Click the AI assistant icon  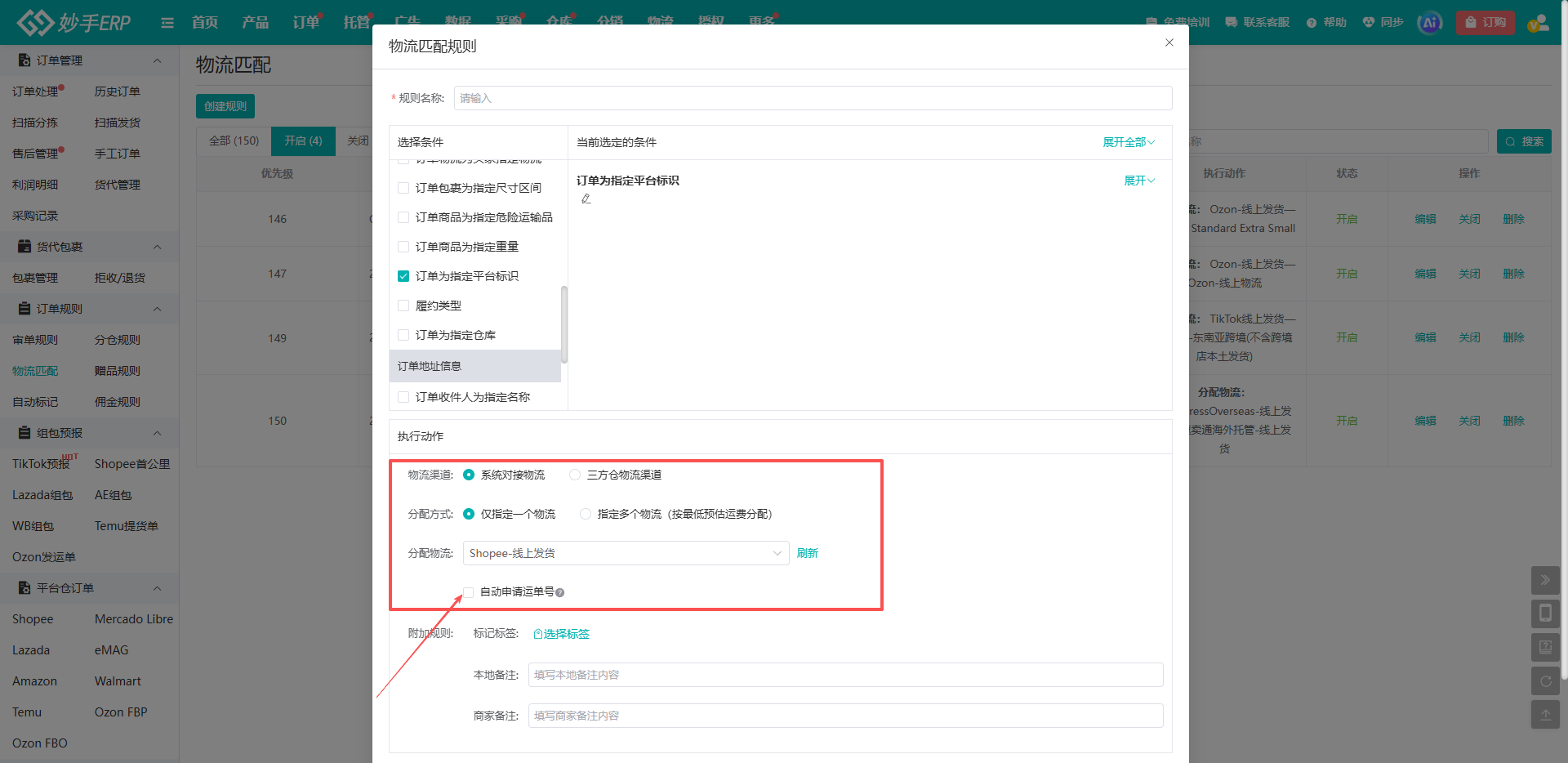(x=1430, y=23)
